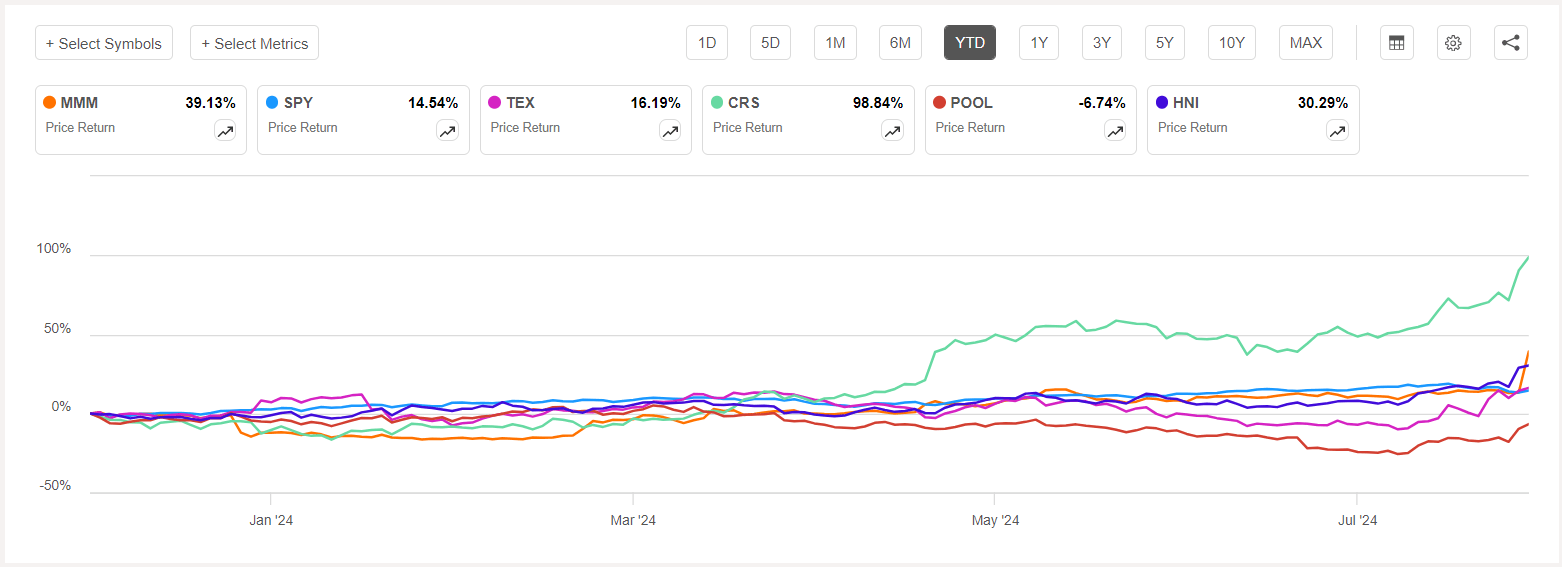Choose the 1M range button
This screenshot has height=567, width=1562.
click(835, 43)
